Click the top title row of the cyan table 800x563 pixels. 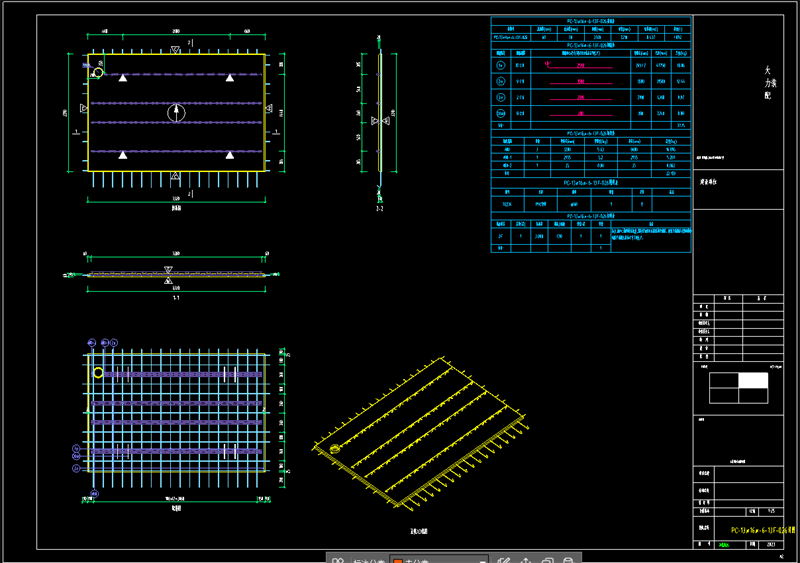pyautogui.click(x=591, y=21)
